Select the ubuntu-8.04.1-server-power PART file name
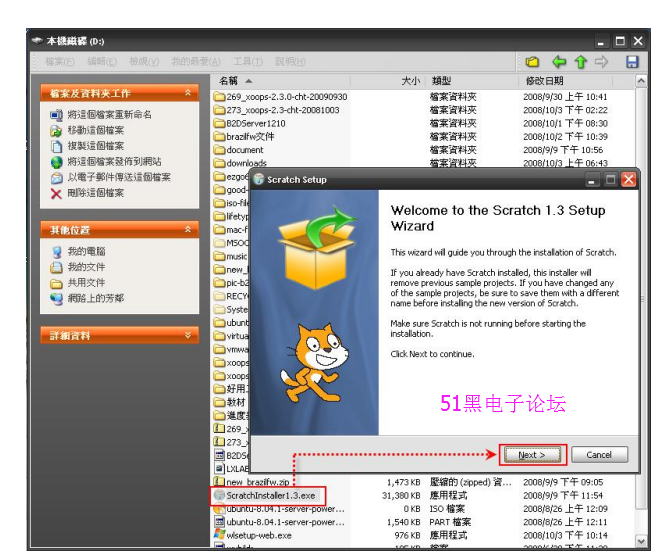This screenshot has height=559, width=661. tap(285, 522)
